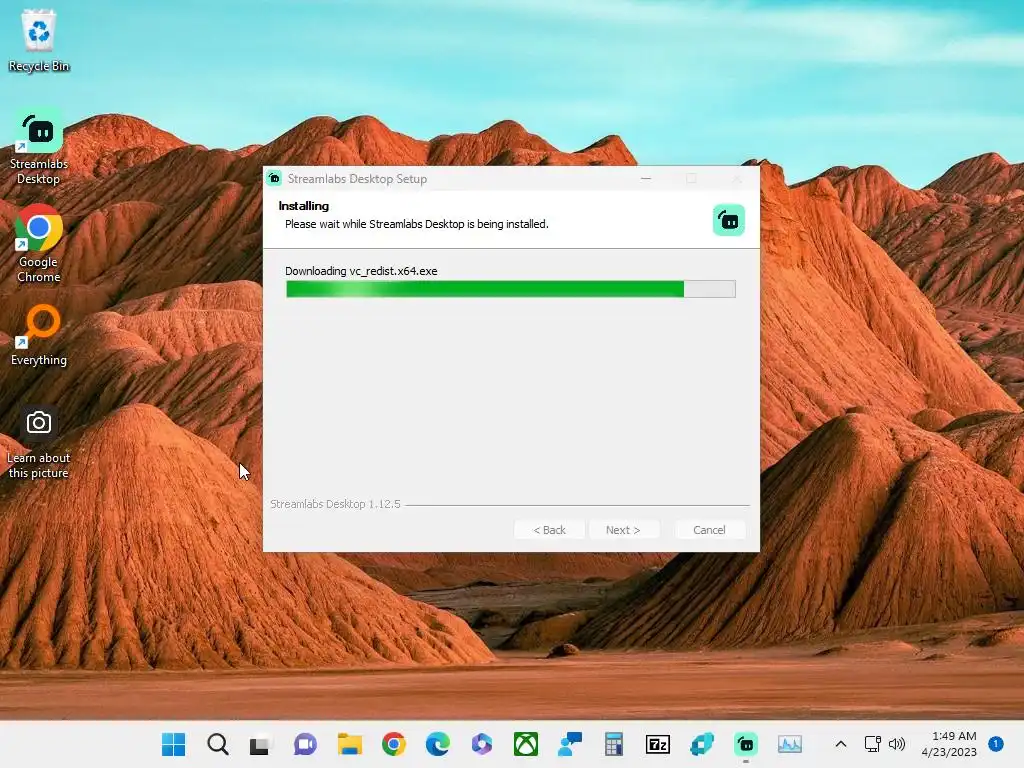Viewport: 1024px width, 768px height.
Task: Open 7-Zip from the taskbar
Action: [x=658, y=744]
